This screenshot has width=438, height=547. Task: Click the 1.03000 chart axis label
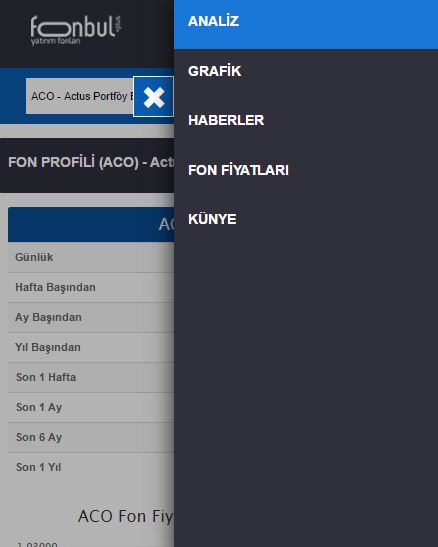(x=37, y=544)
